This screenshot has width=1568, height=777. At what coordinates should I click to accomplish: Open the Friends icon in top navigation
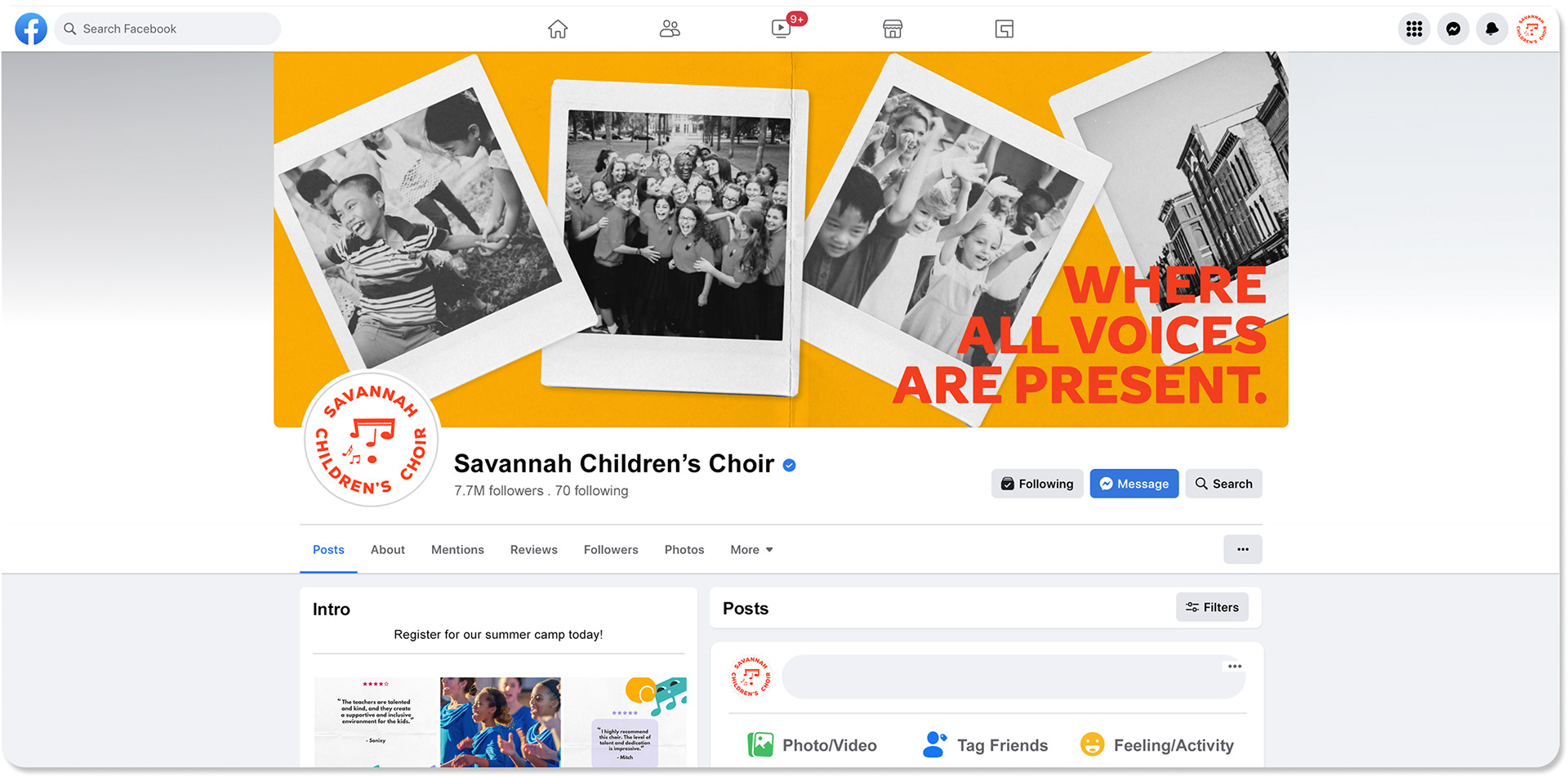pyautogui.click(x=670, y=29)
